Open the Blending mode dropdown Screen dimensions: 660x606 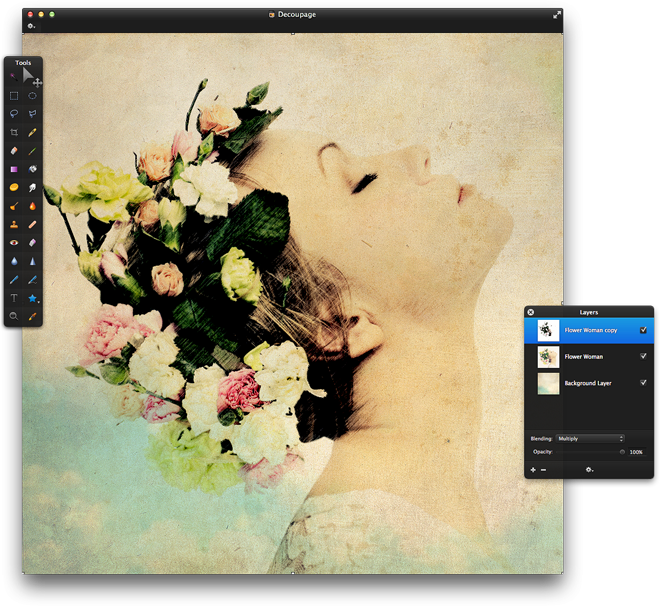click(x=590, y=438)
